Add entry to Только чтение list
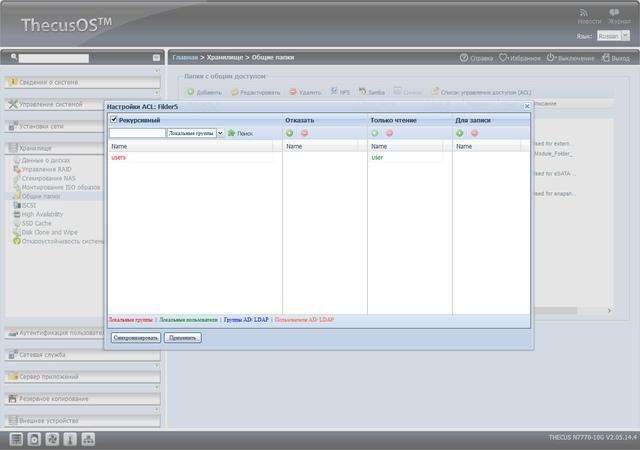640x450 pixels. [x=375, y=133]
